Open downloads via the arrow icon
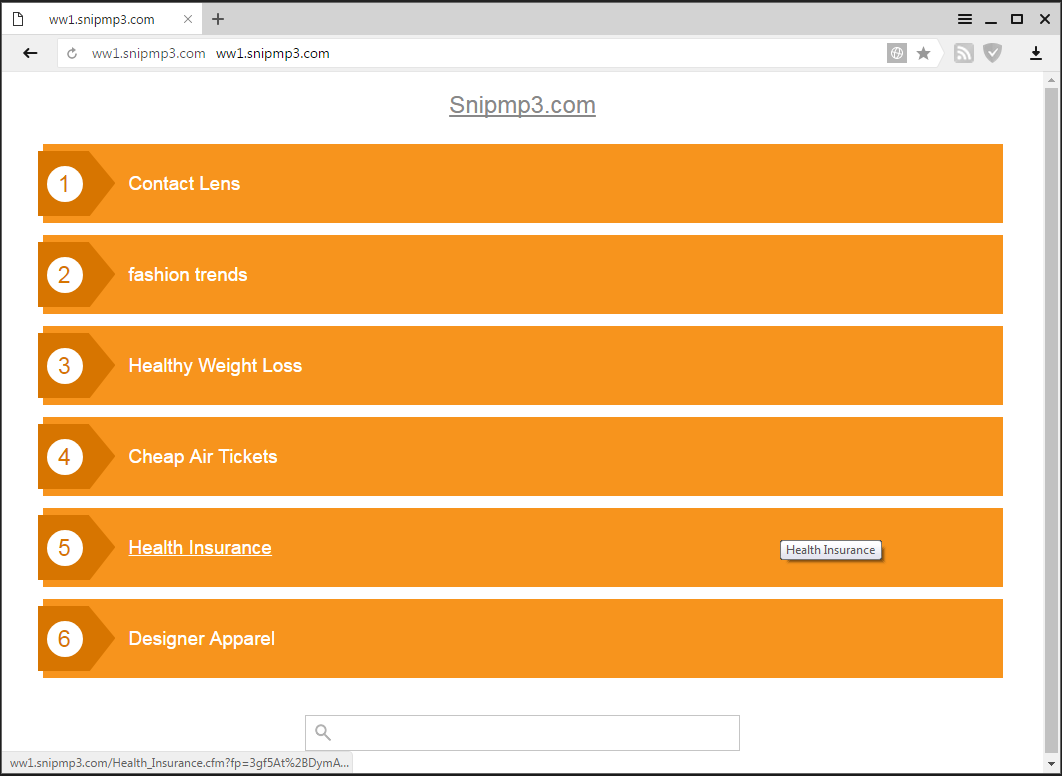This screenshot has width=1062, height=776. [x=1036, y=54]
